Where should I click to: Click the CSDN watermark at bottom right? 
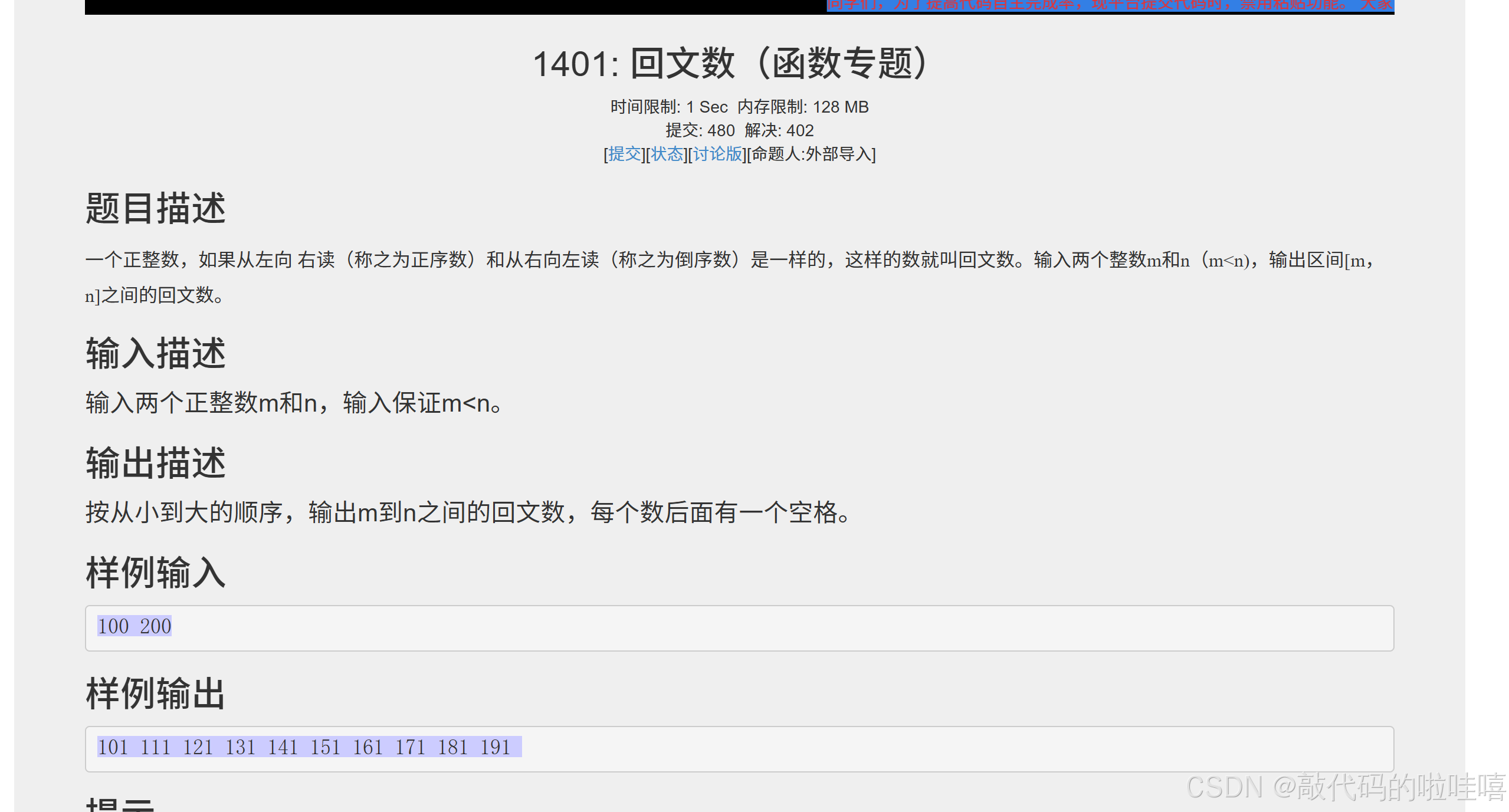1345,788
